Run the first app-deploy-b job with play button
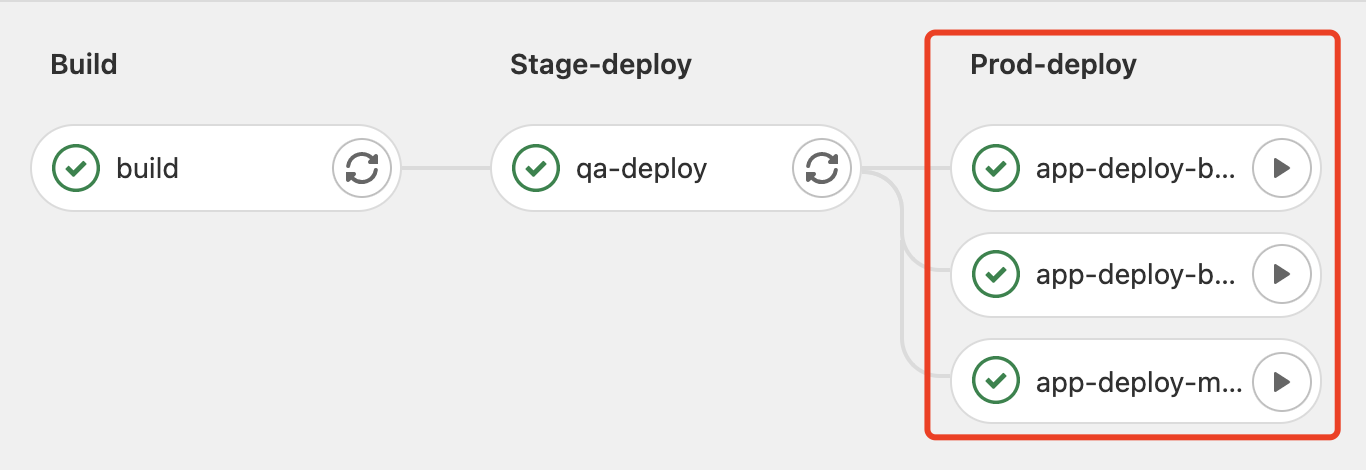 pos(1281,168)
